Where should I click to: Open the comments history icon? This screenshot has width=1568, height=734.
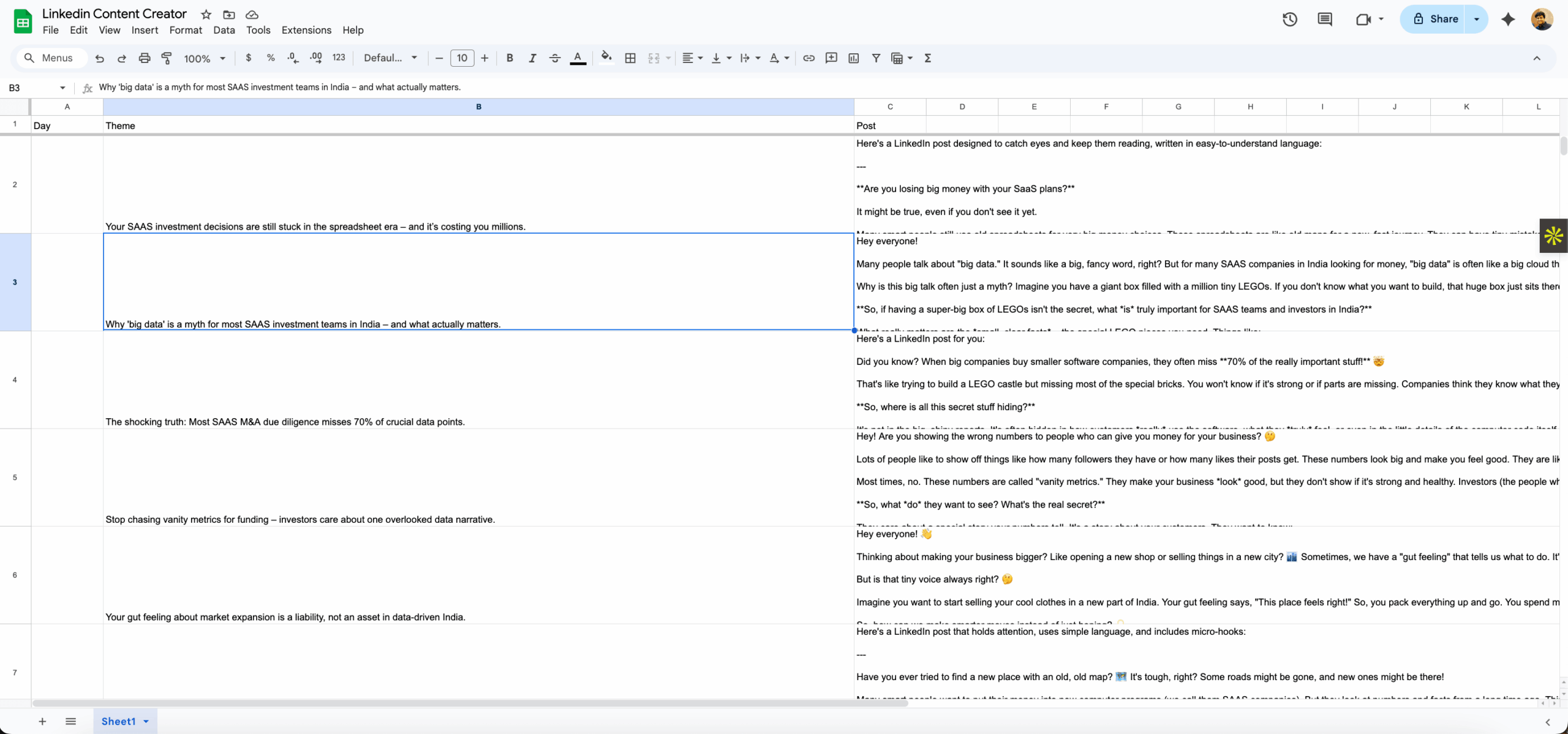pos(1324,19)
